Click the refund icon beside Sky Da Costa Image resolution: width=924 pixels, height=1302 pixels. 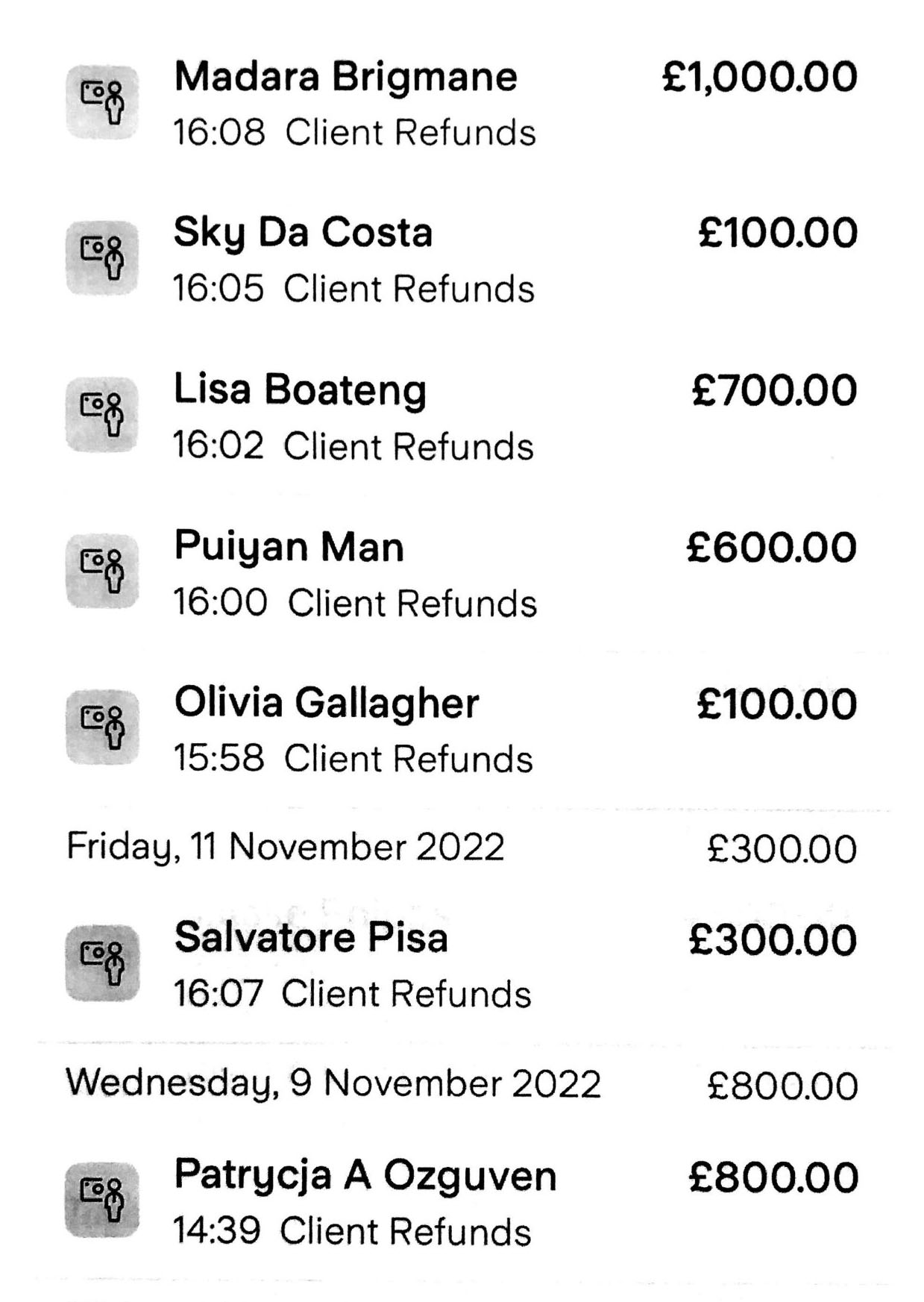(102, 258)
